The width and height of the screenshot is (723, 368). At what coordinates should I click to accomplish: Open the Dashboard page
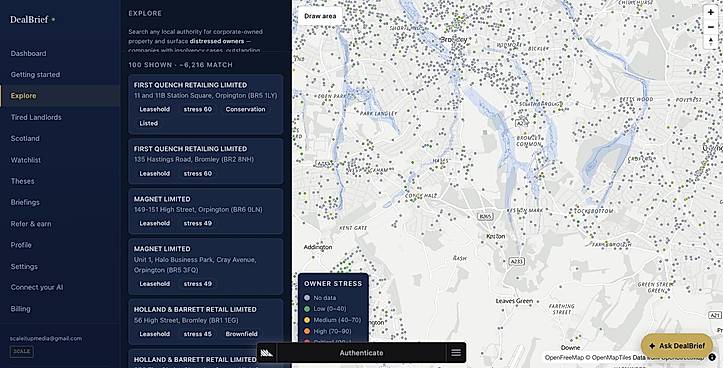pyautogui.click(x=28, y=53)
